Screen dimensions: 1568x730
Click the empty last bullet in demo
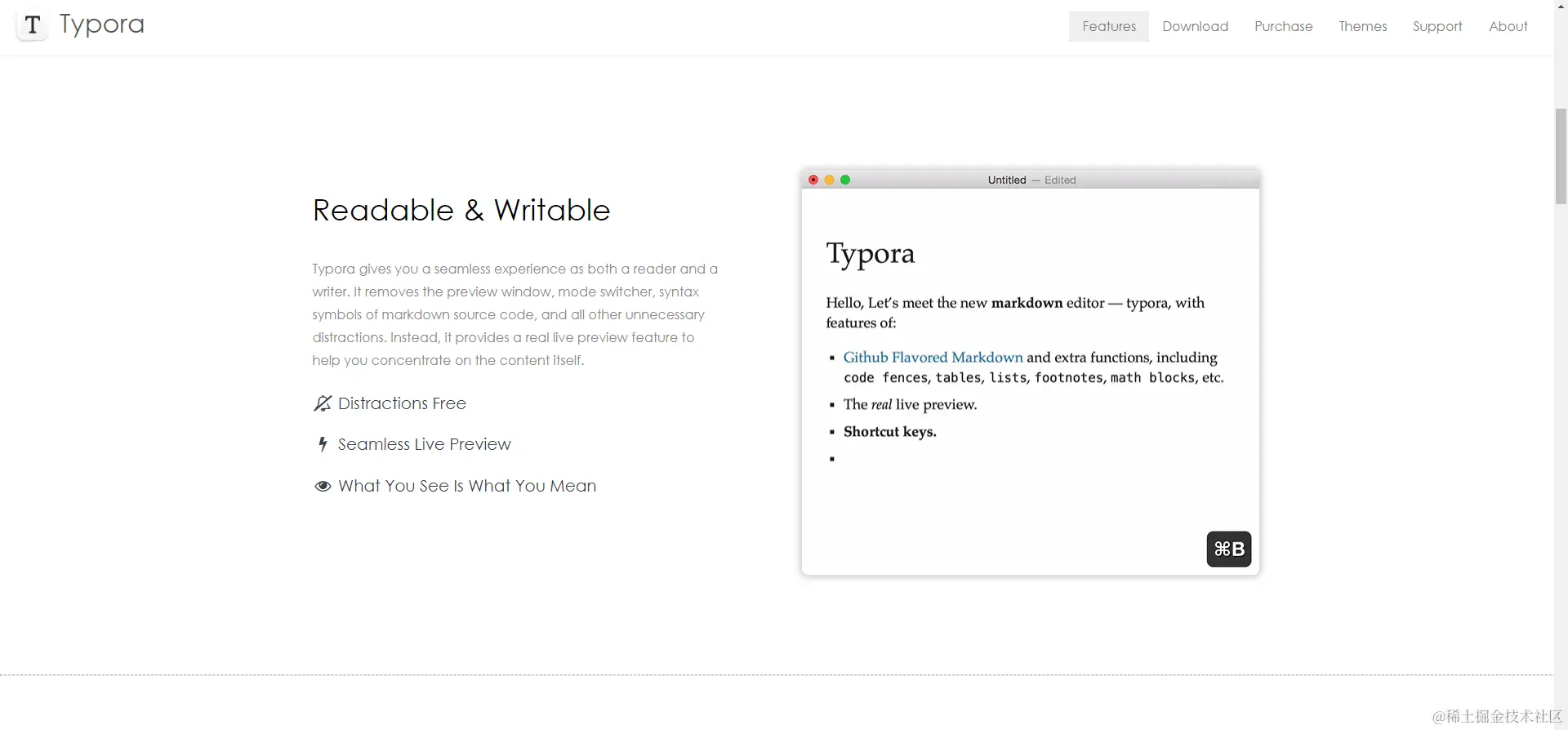832,459
